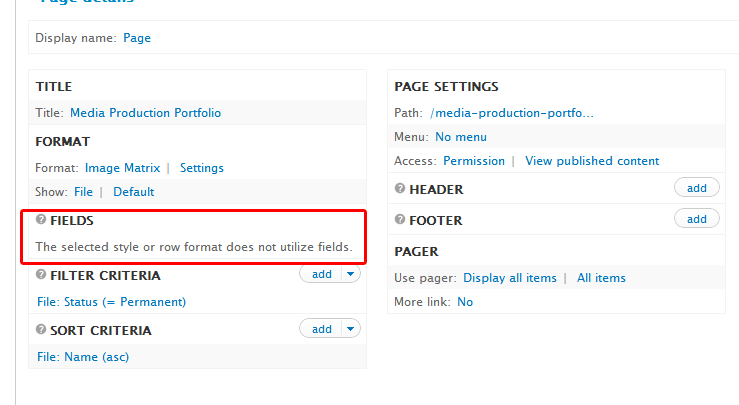Change the Image Matrix format
Image resolution: width=739 pixels, height=405 pixels.
coord(122,168)
